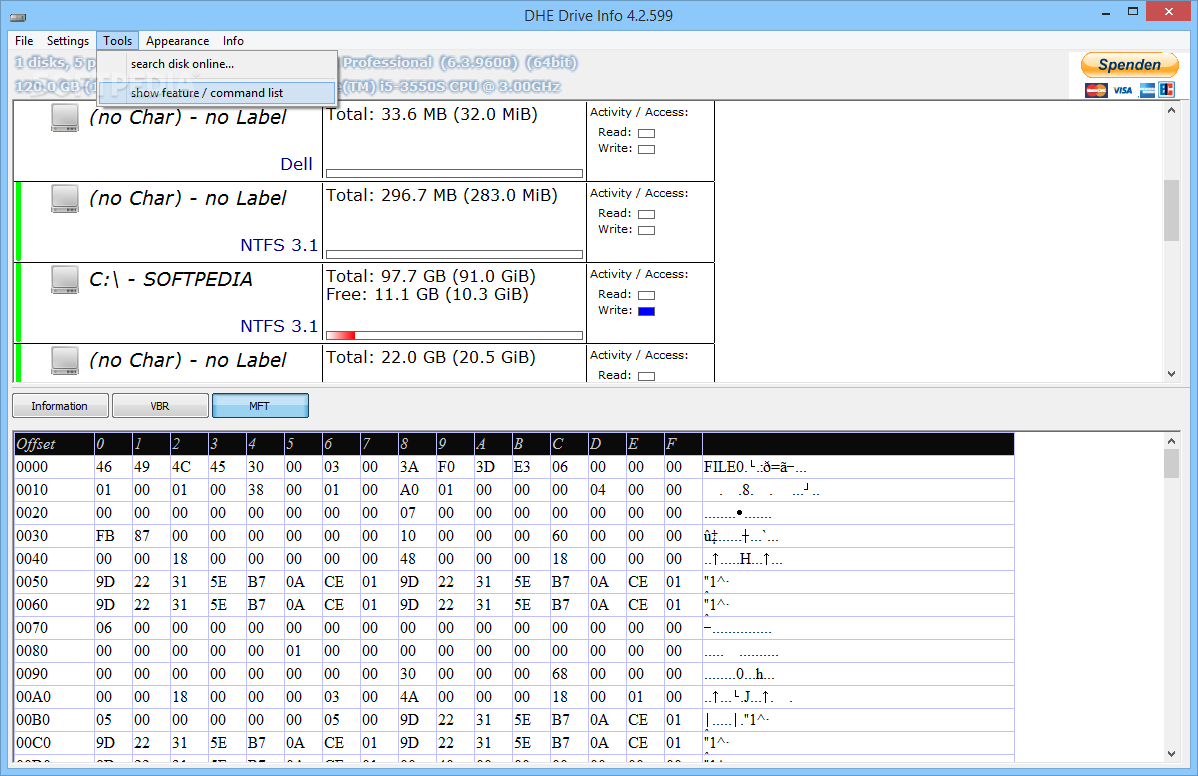Click hex view scrollbar down arrow
This screenshot has width=1198, height=776.
(1171, 754)
